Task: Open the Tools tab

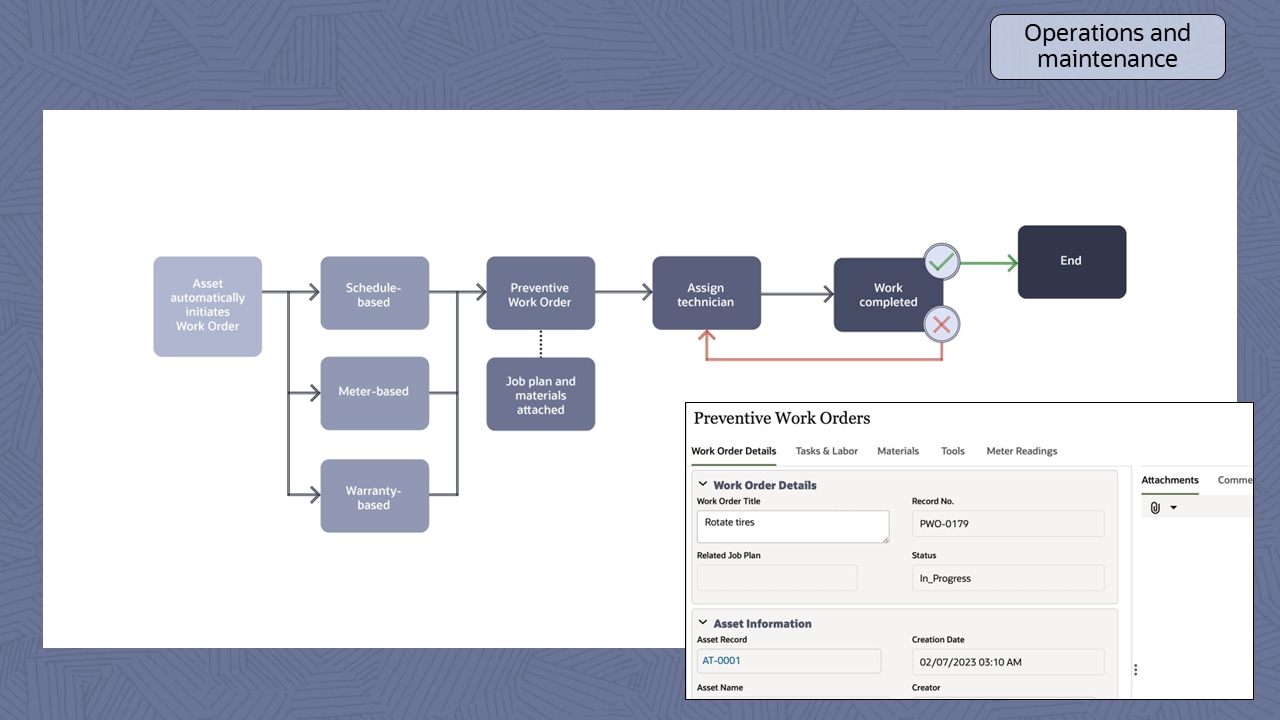Action: tap(952, 451)
